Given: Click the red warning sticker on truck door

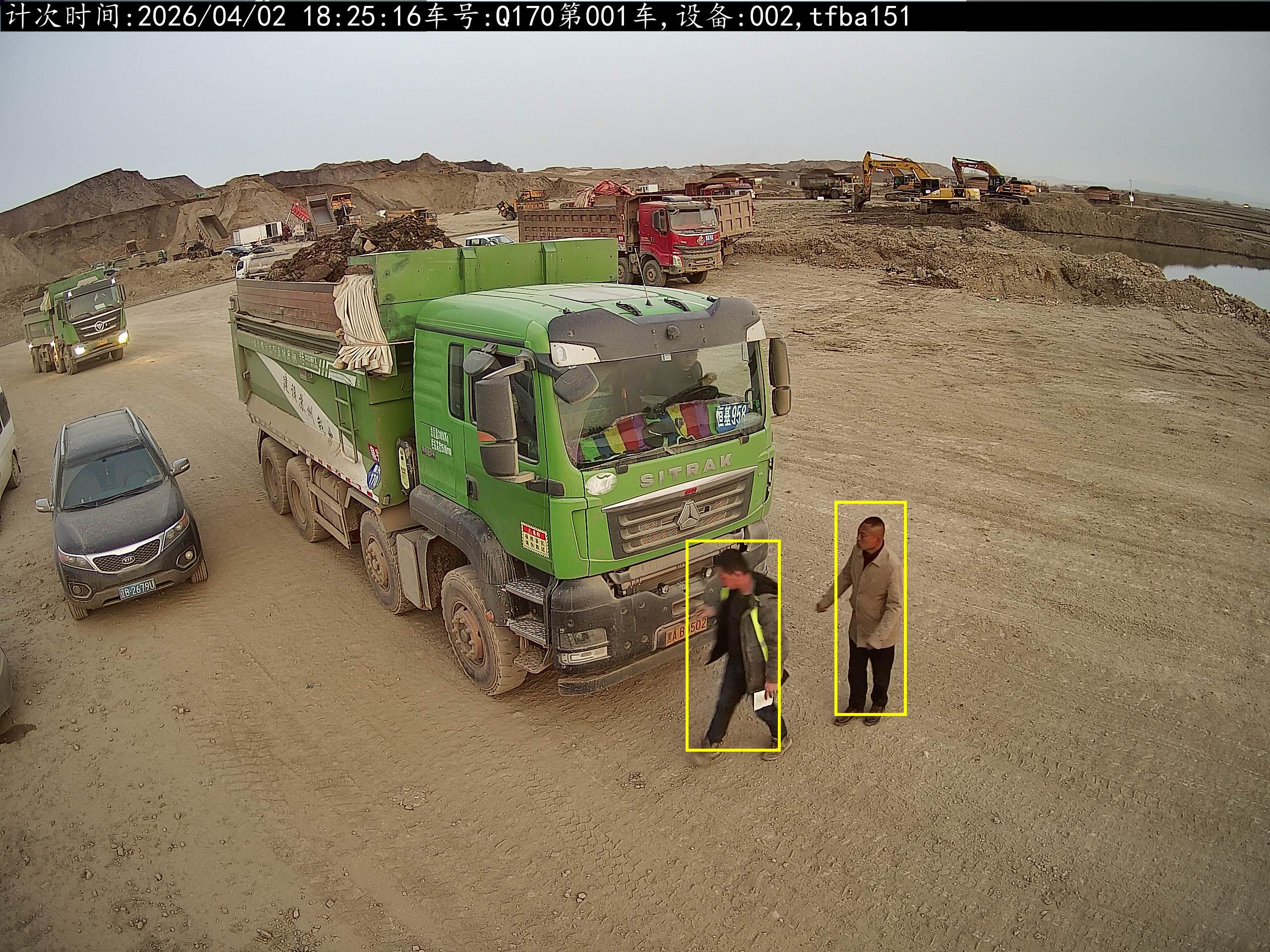Looking at the screenshot, I should pyautogui.click(x=534, y=539).
